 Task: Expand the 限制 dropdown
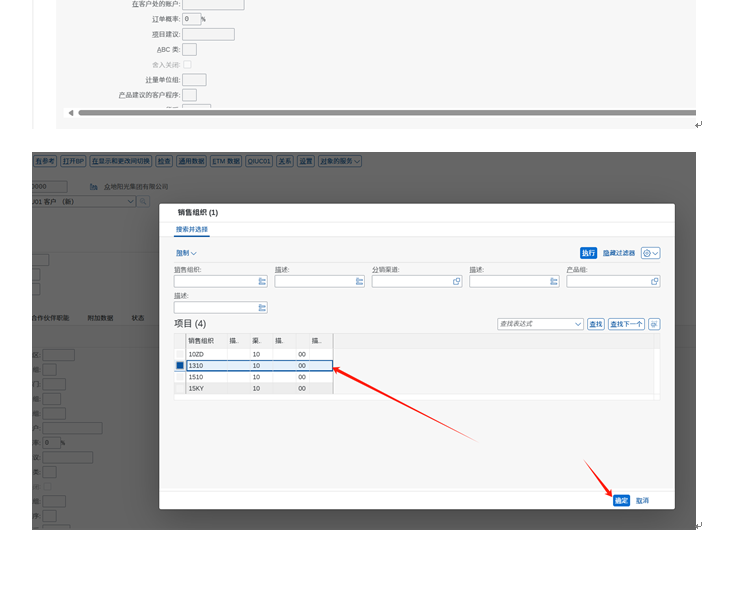[186, 253]
